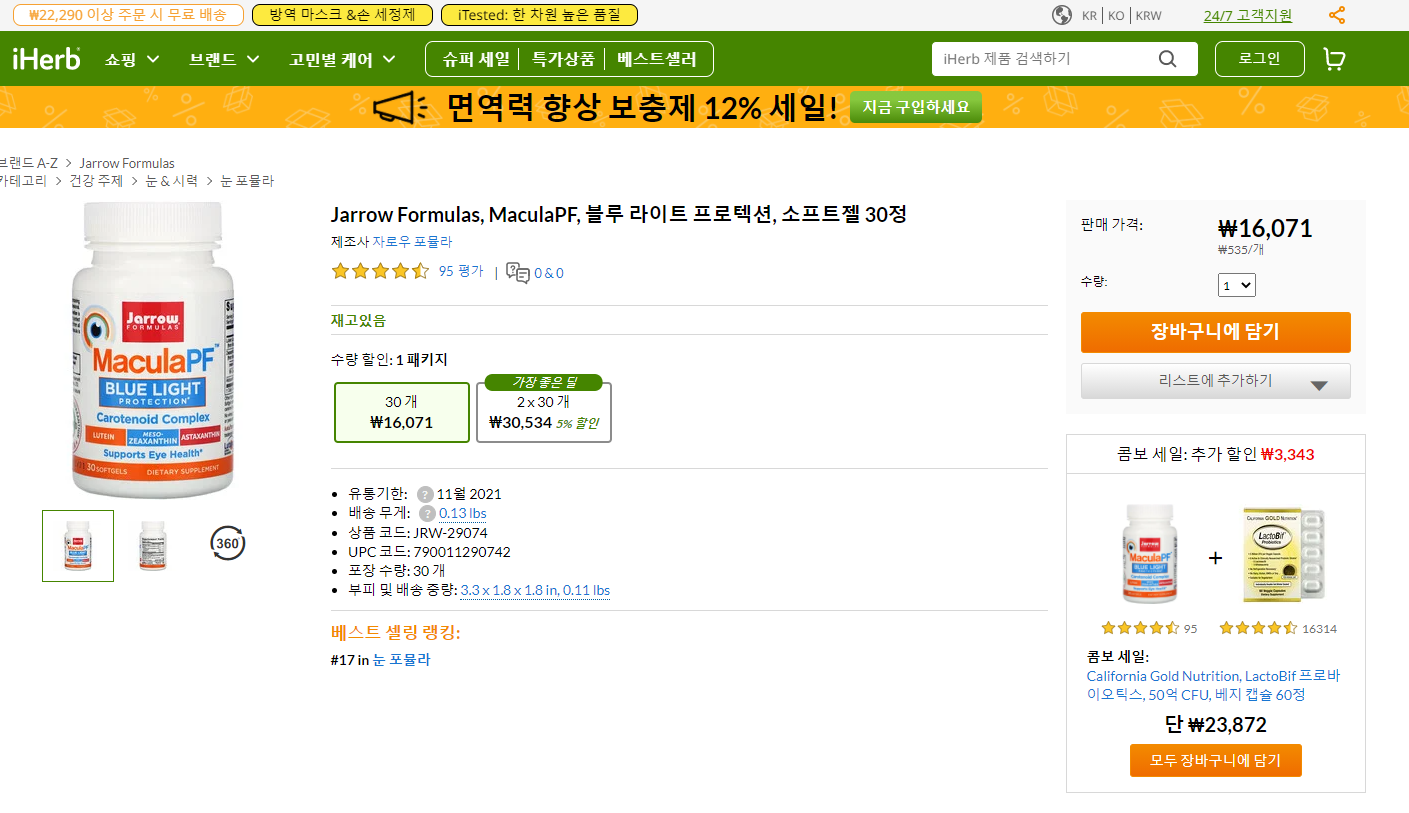The height and width of the screenshot is (813, 1409).
Task: Expand the 고민별 케어 menu
Action: (x=342, y=59)
